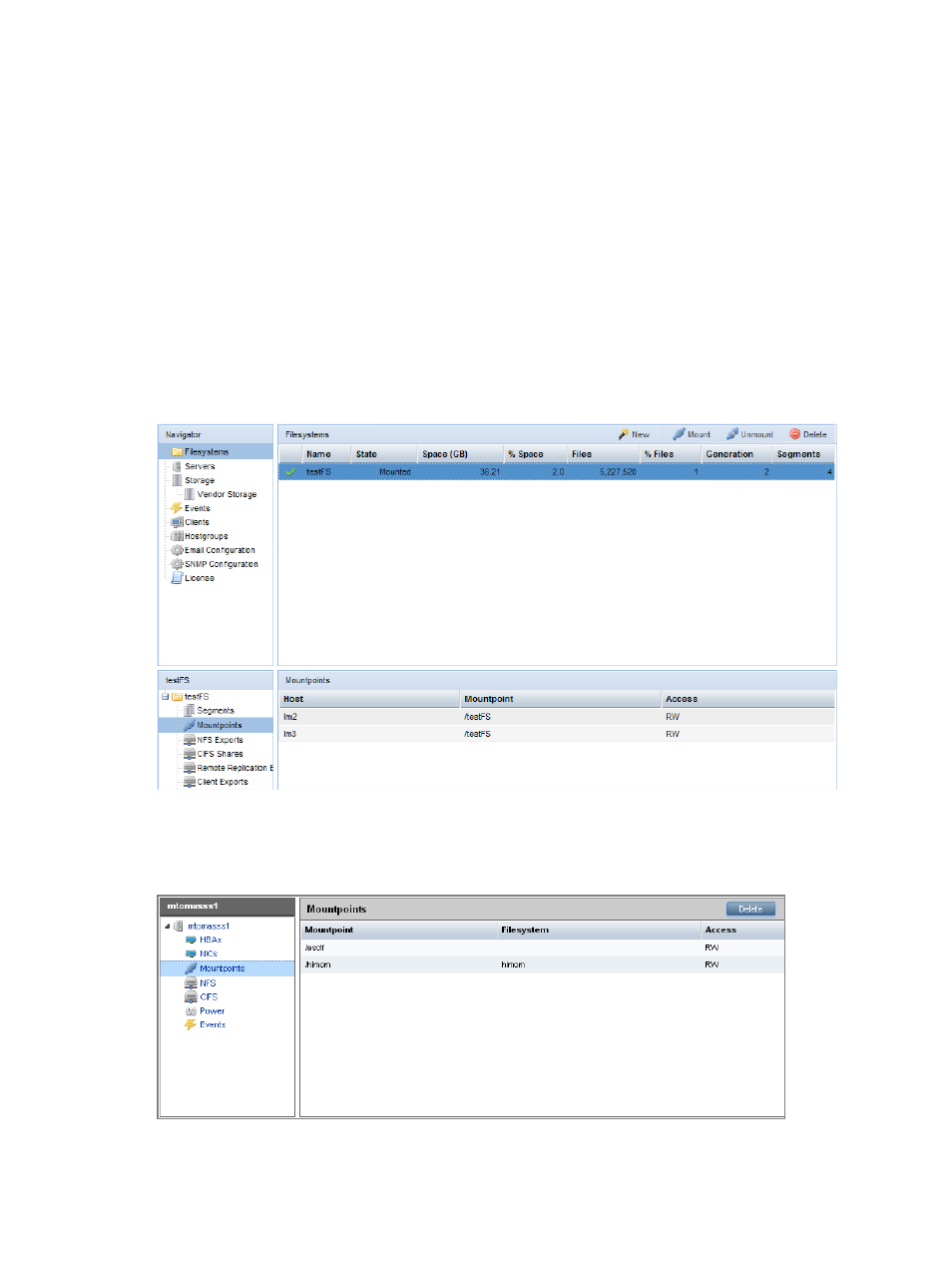Image resolution: width=952 pixels, height=1268 pixels.
Task: Click the 'mtomasss1' server name in tree
Action: (209, 926)
